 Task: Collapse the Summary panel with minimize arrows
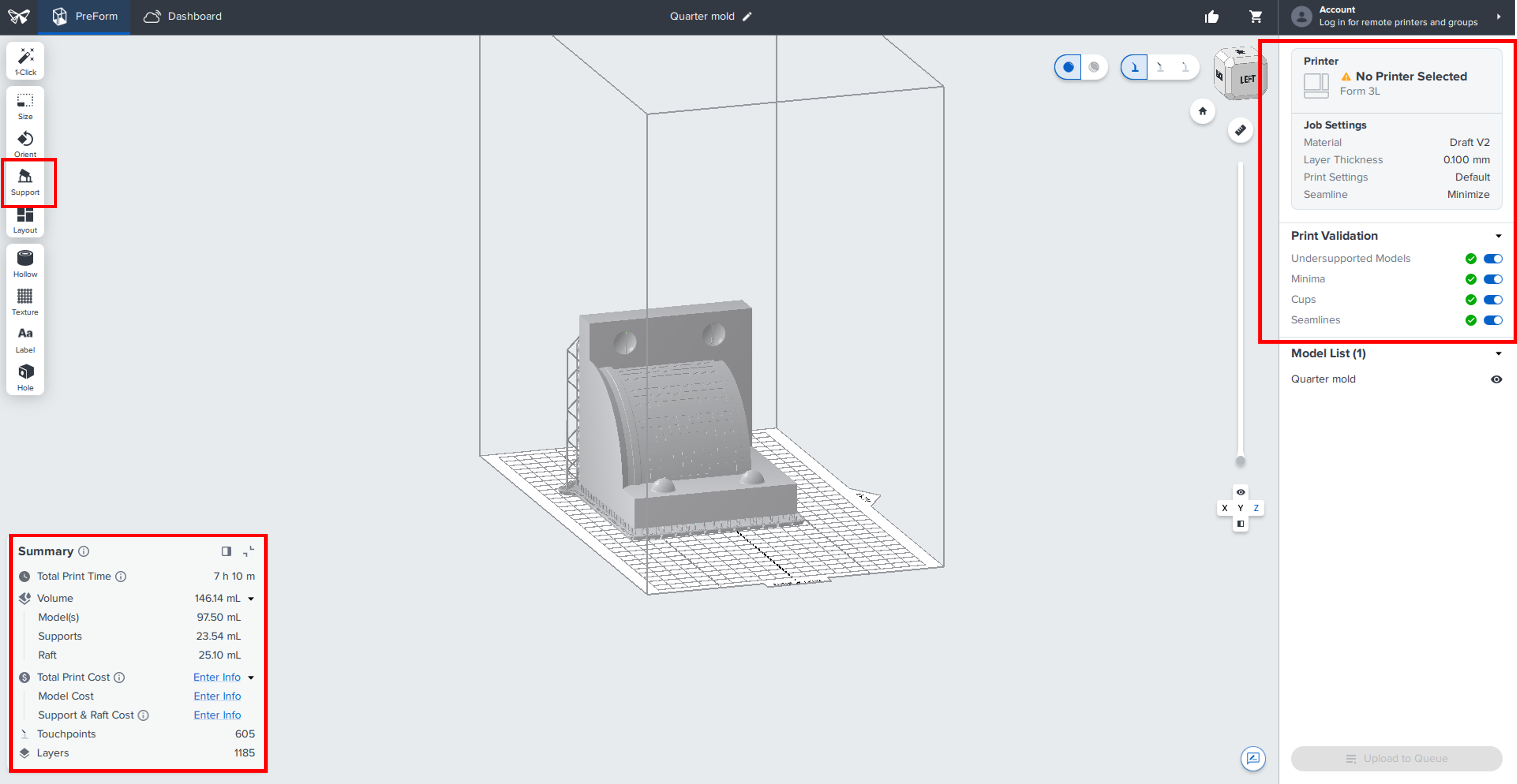pos(249,551)
